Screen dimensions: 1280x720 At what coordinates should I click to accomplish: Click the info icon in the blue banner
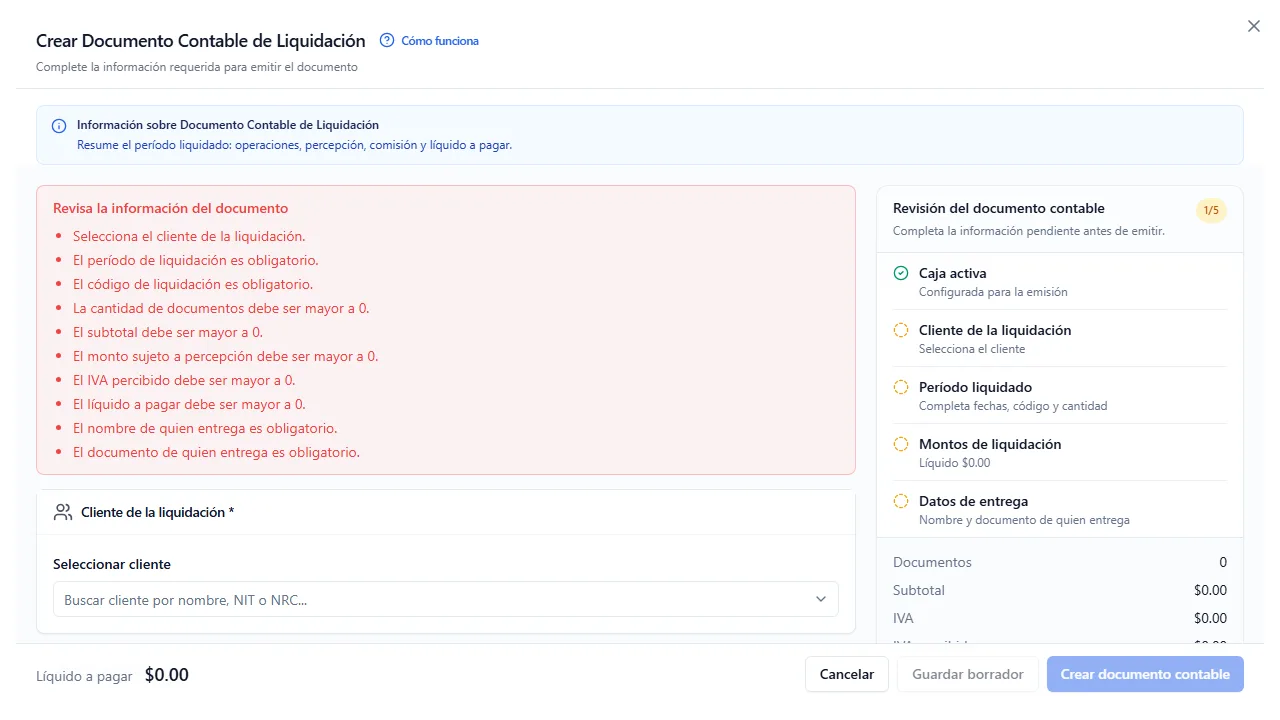coord(59,126)
